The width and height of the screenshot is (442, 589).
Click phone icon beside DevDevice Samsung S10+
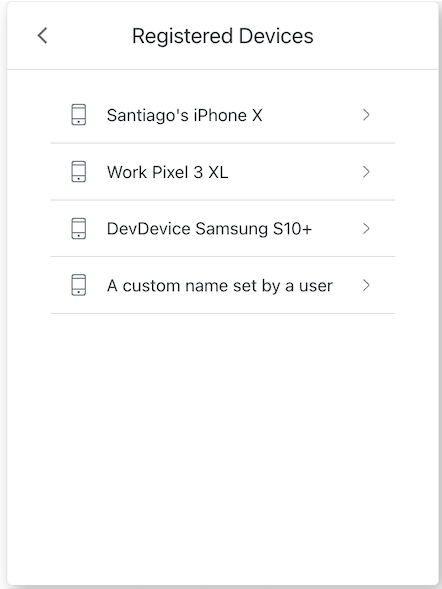[x=78, y=228]
